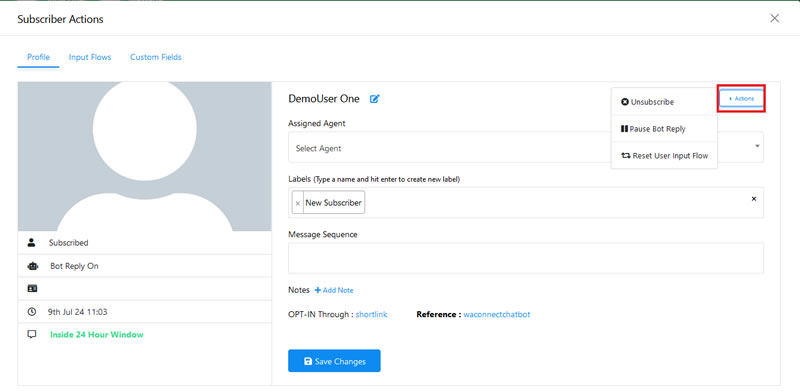Expand Assigned Agent list with arrow
The height and width of the screenshot is (392, 800).
pyautogui.click(x=757, y=146)
